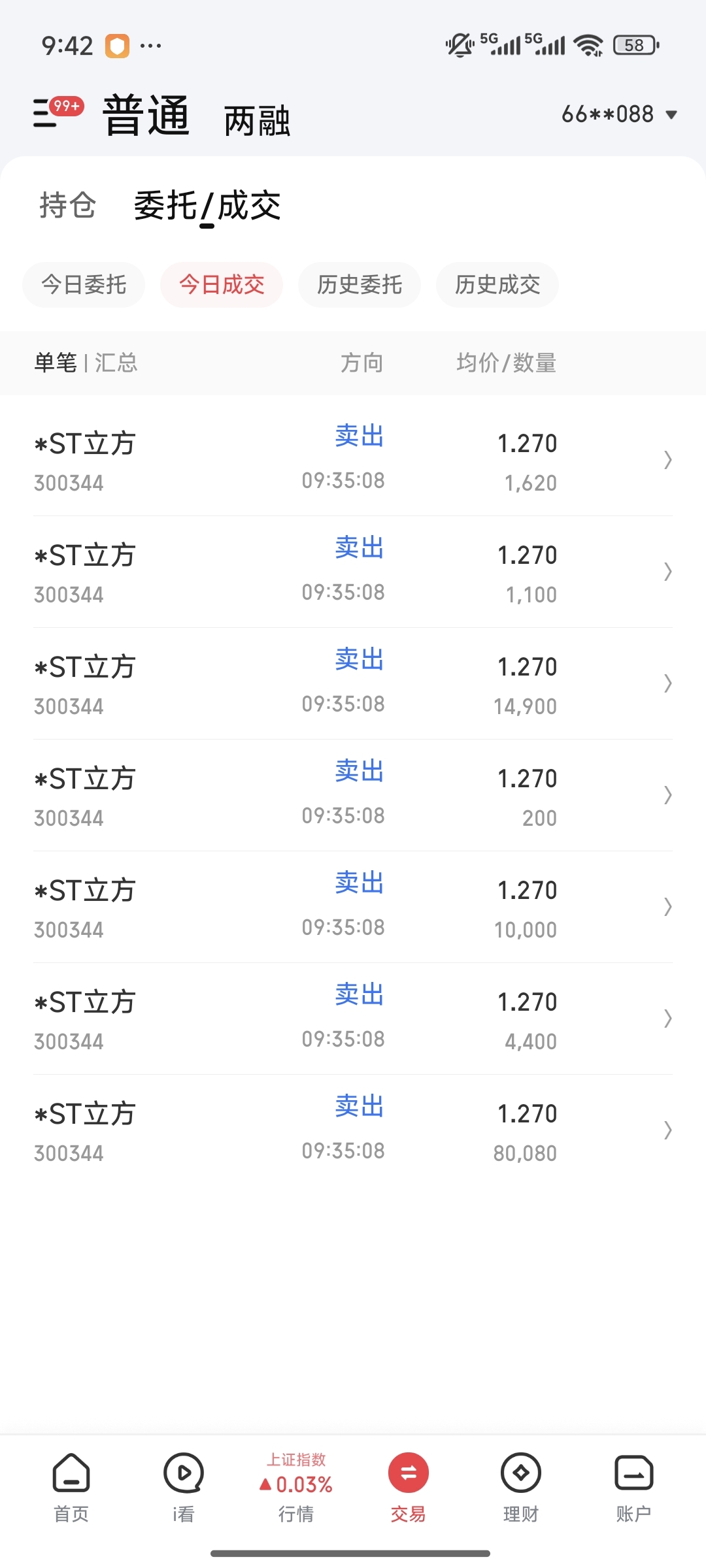Show 历史成交 historical trades
Viewport: 706px width, 1568px height.
[x=497, y=285]
